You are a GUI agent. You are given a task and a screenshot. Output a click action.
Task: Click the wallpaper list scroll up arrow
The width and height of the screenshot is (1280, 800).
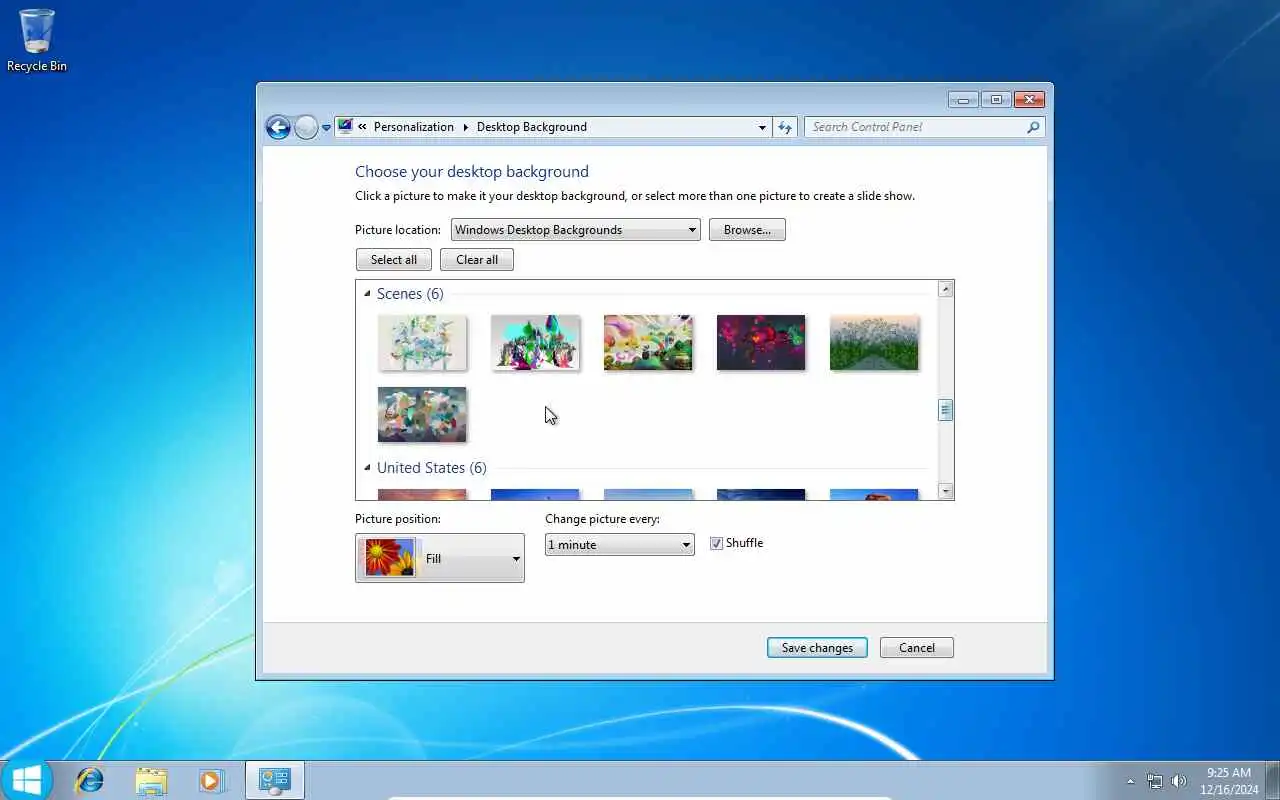[x=945, y=289]
